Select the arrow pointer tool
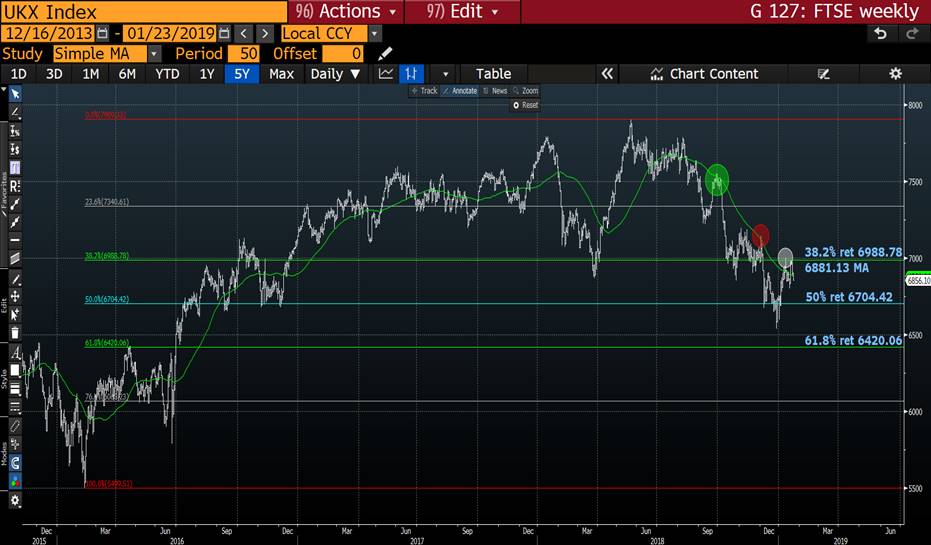931x545 pixels. 15,94
